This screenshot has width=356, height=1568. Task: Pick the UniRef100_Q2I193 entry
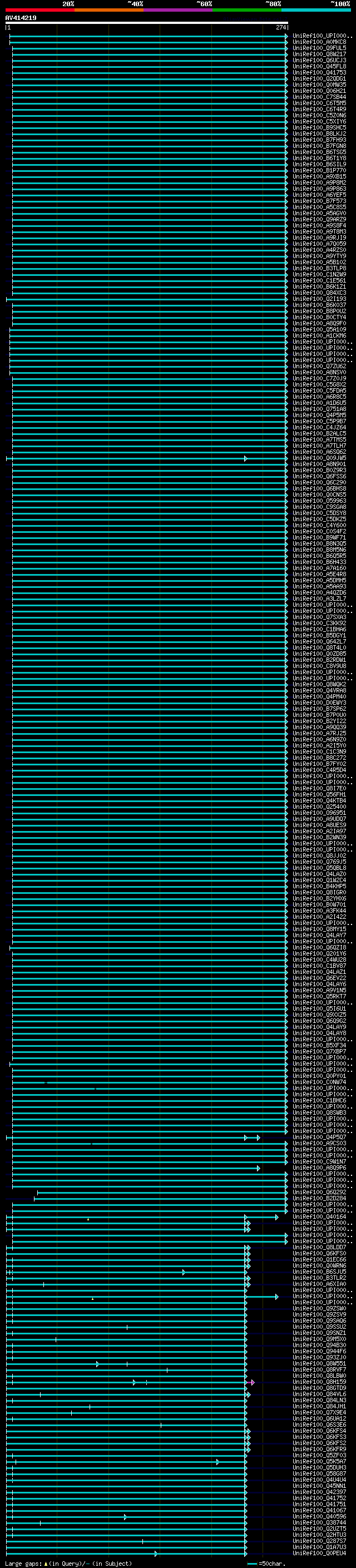click(319, 299)
